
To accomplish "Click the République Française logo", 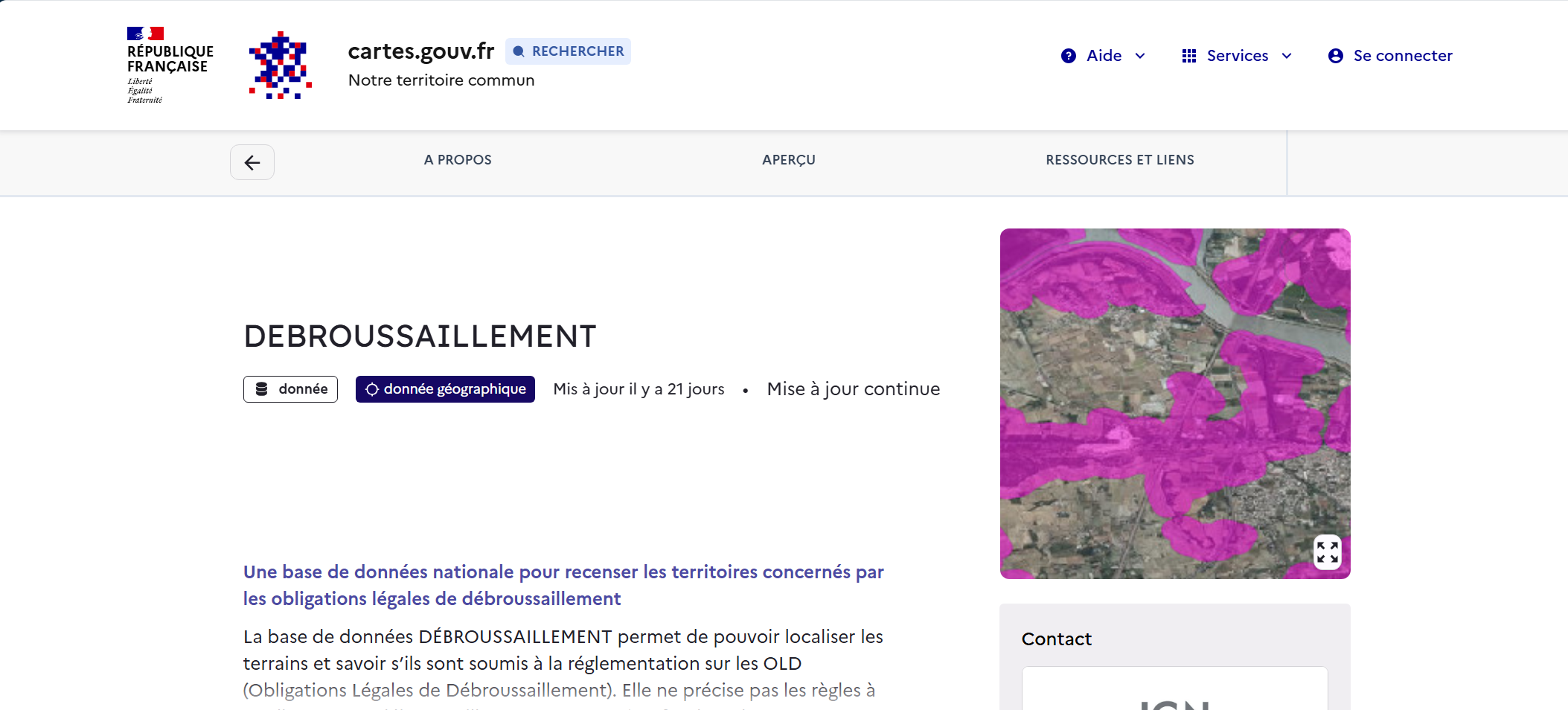I will 170,65.
